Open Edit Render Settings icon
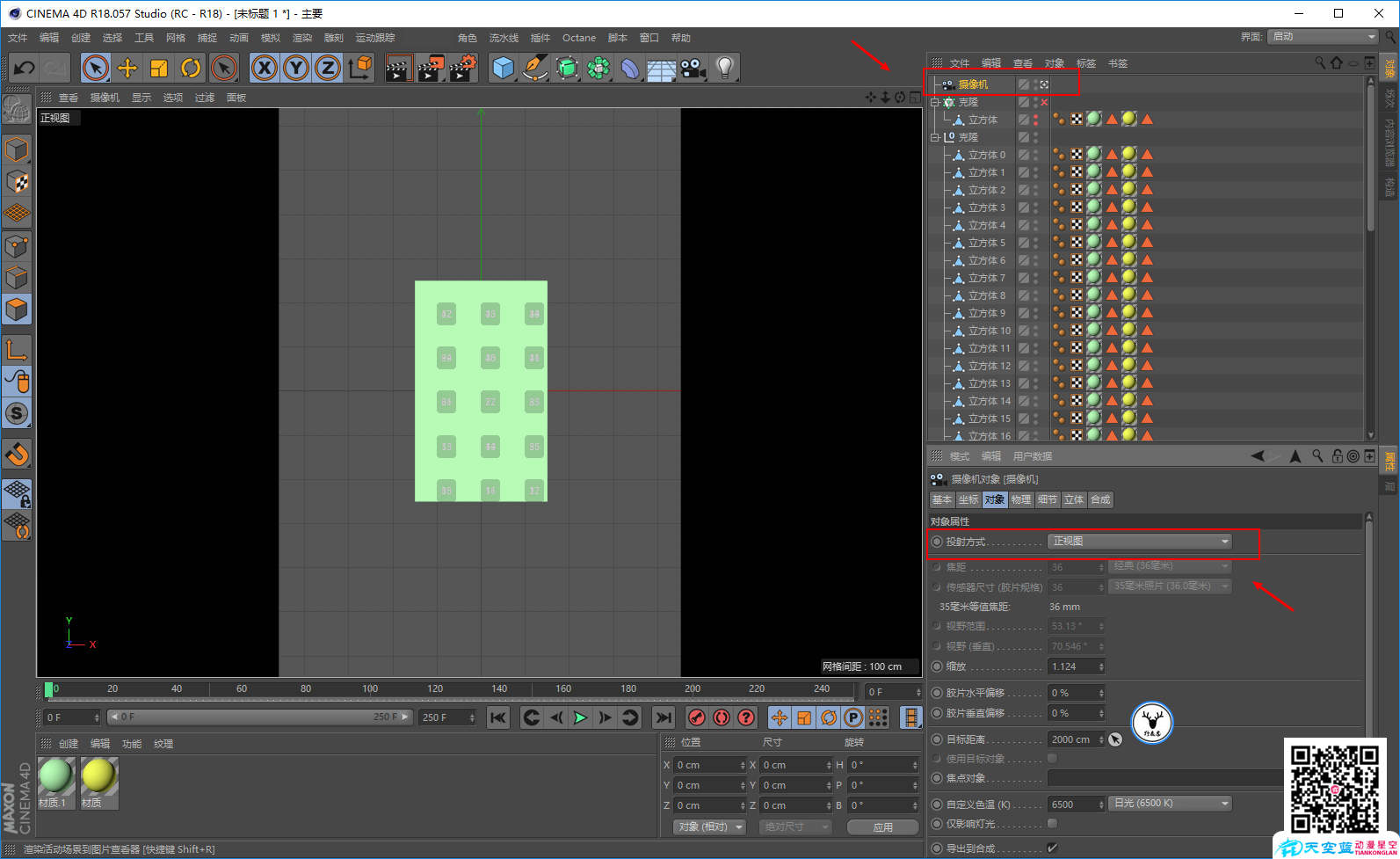Viewport: 1400px width, 859px height. coord(462,68)
